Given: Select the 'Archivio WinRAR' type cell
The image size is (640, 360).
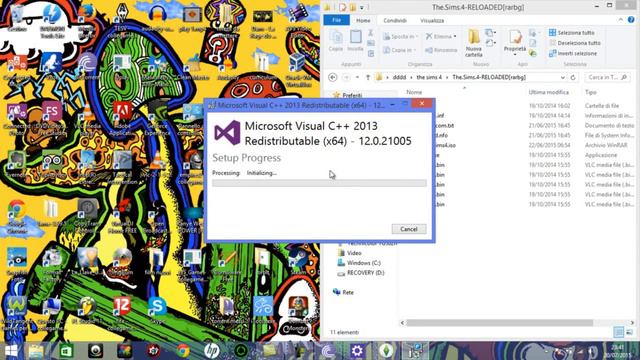Looking at the screenshot, I should coord(606,145).
